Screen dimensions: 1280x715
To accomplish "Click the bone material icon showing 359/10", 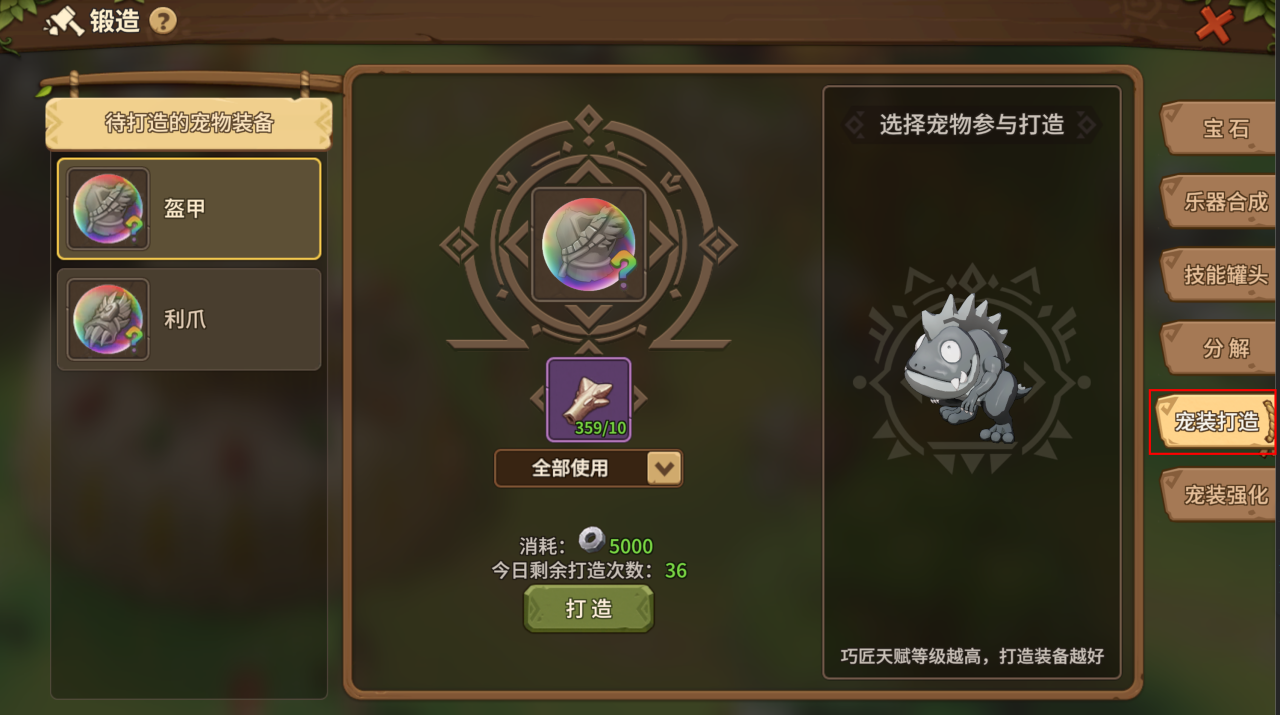I will (589, 400).
